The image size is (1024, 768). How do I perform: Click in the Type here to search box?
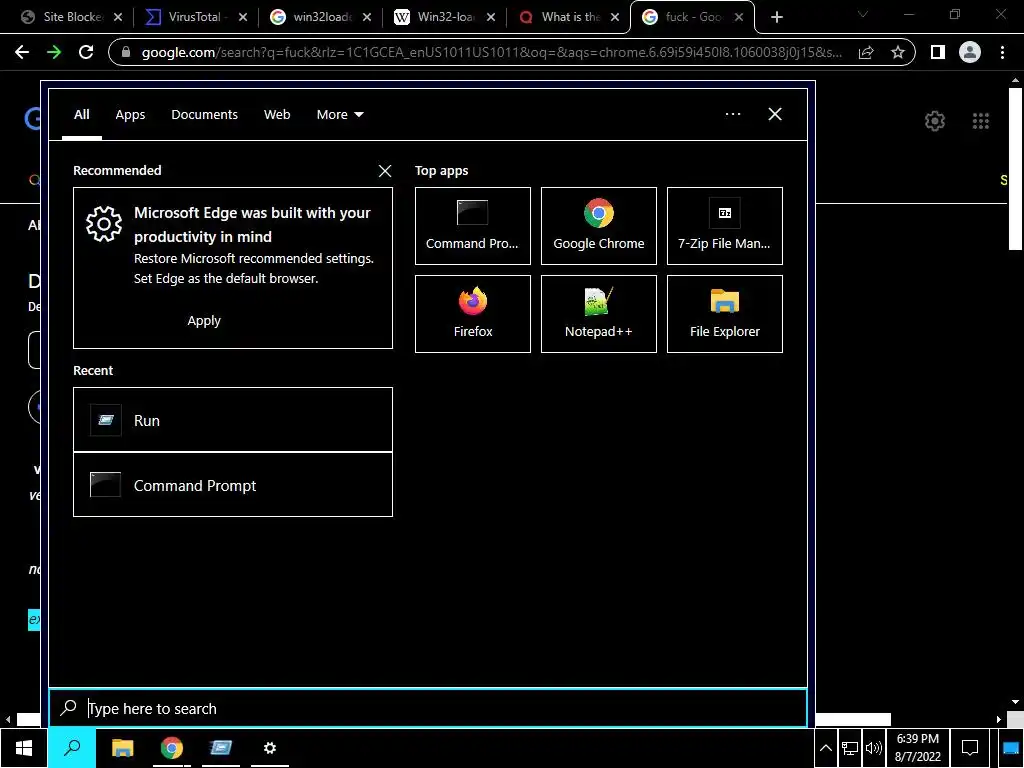[x=428, y=708]
